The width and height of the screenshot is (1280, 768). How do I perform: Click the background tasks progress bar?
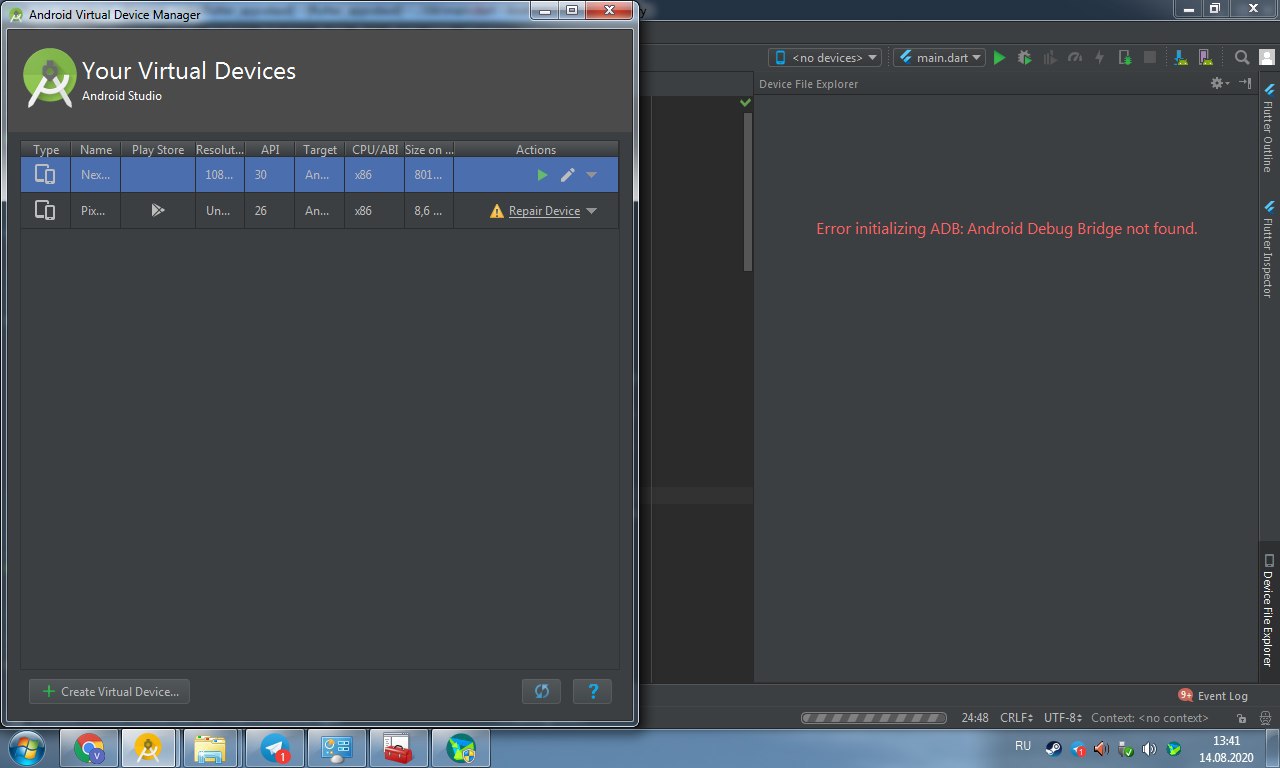(874, 718)
